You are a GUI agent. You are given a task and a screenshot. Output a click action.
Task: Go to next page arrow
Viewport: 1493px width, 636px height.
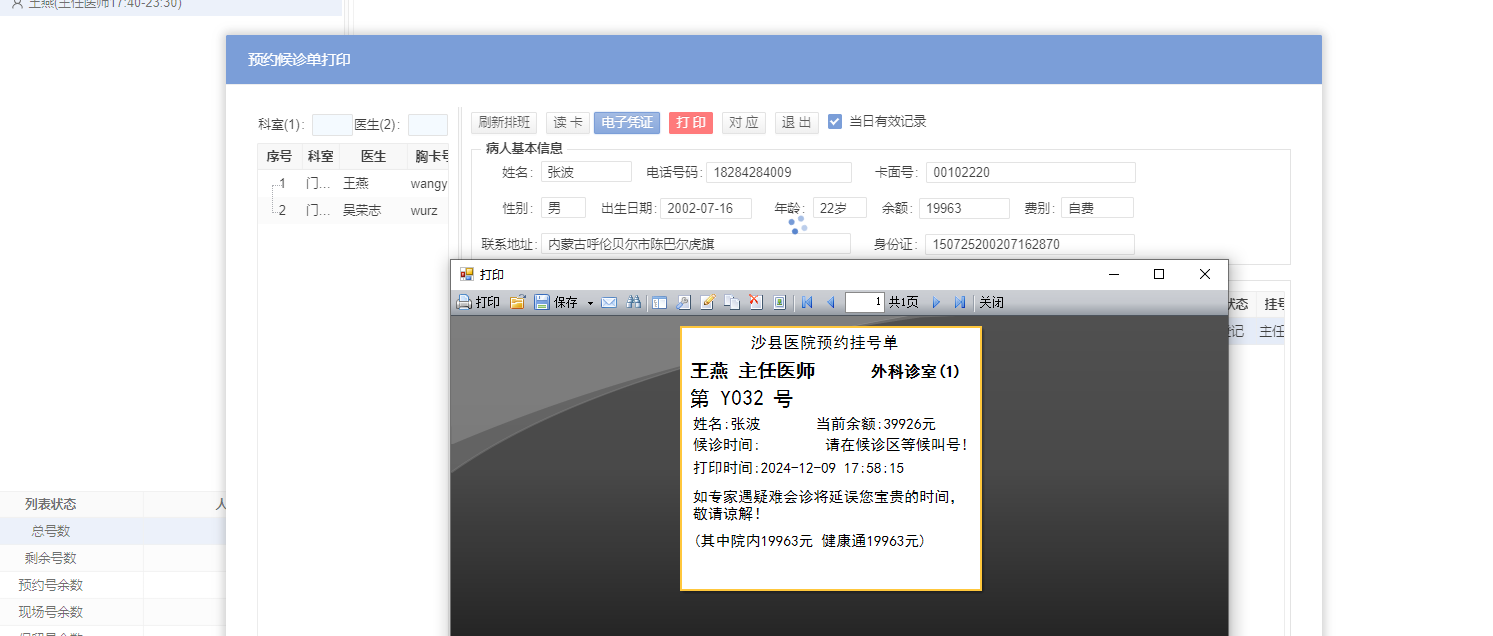click(x=937, y=302)
